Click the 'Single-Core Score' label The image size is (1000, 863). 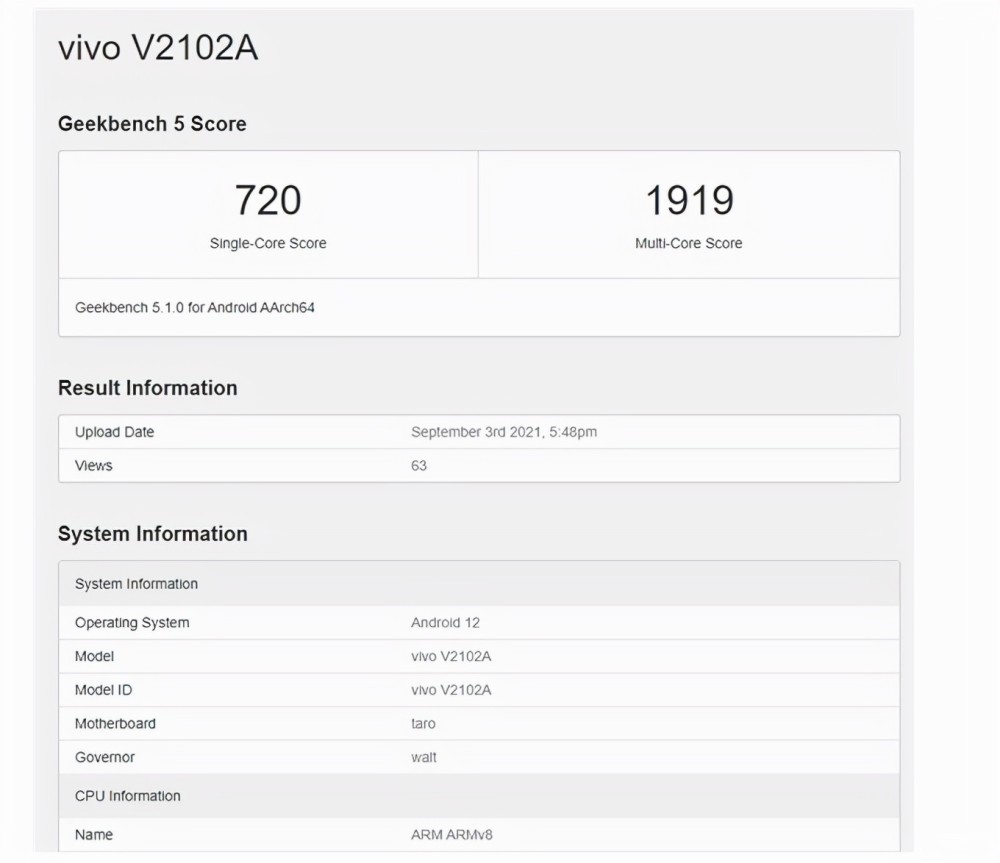click(268, 243)
